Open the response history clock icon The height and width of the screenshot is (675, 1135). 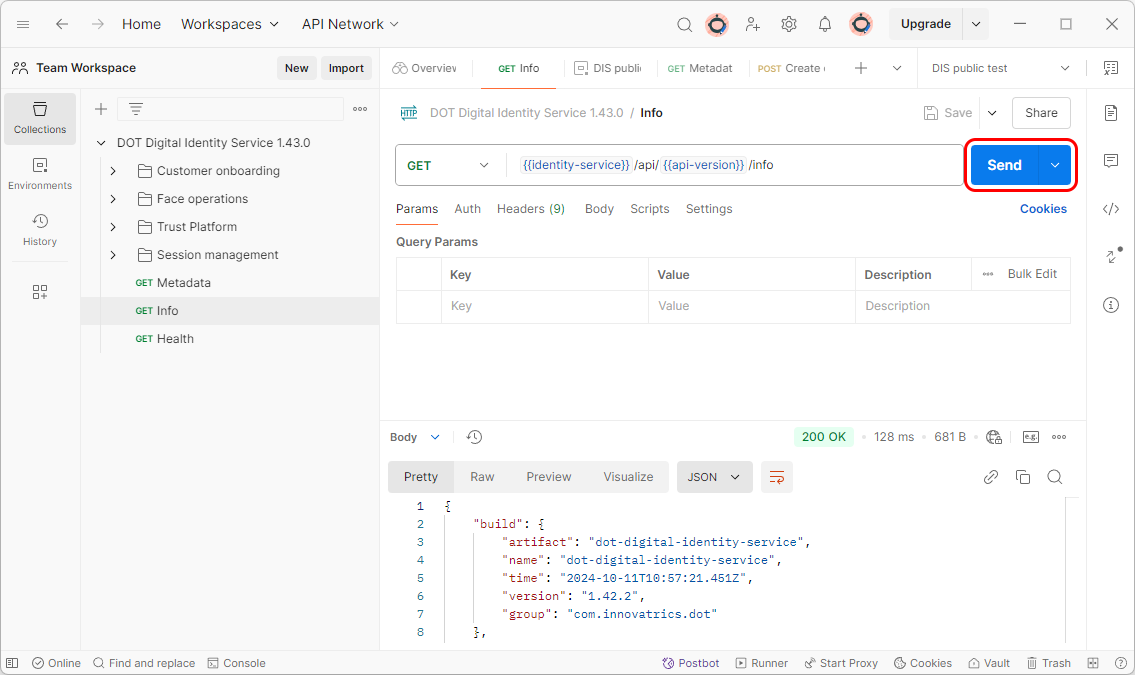(474, 437)
